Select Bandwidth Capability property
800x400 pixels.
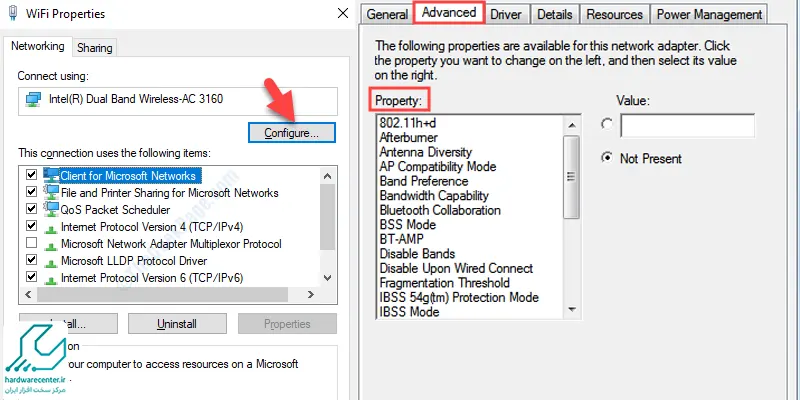click(x=434, y=195)
